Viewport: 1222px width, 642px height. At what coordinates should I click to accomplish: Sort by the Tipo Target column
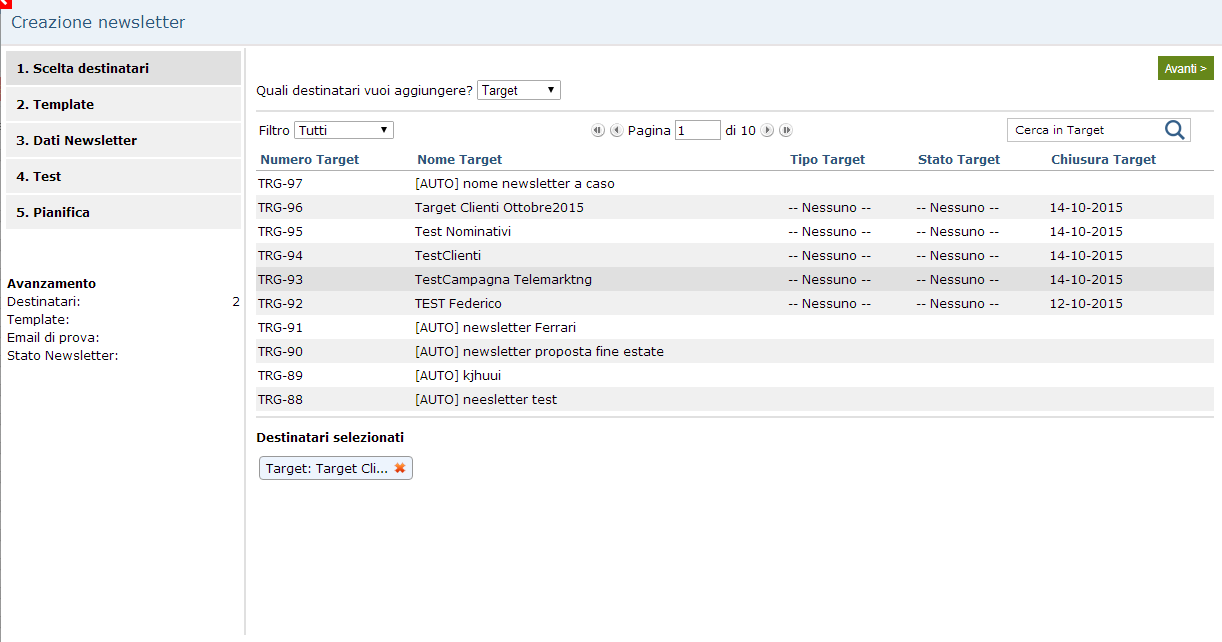click(827, 159)
